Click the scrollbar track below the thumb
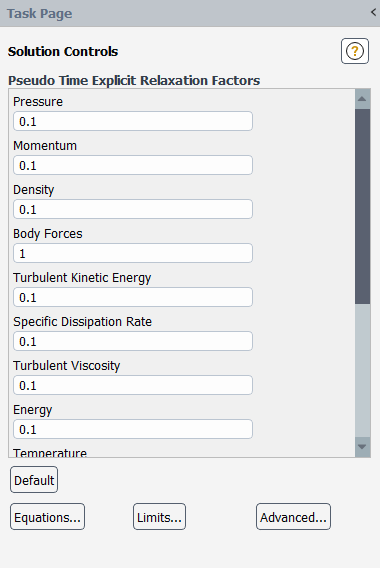The height and width of the screenshot is (568, 380). 362,370
